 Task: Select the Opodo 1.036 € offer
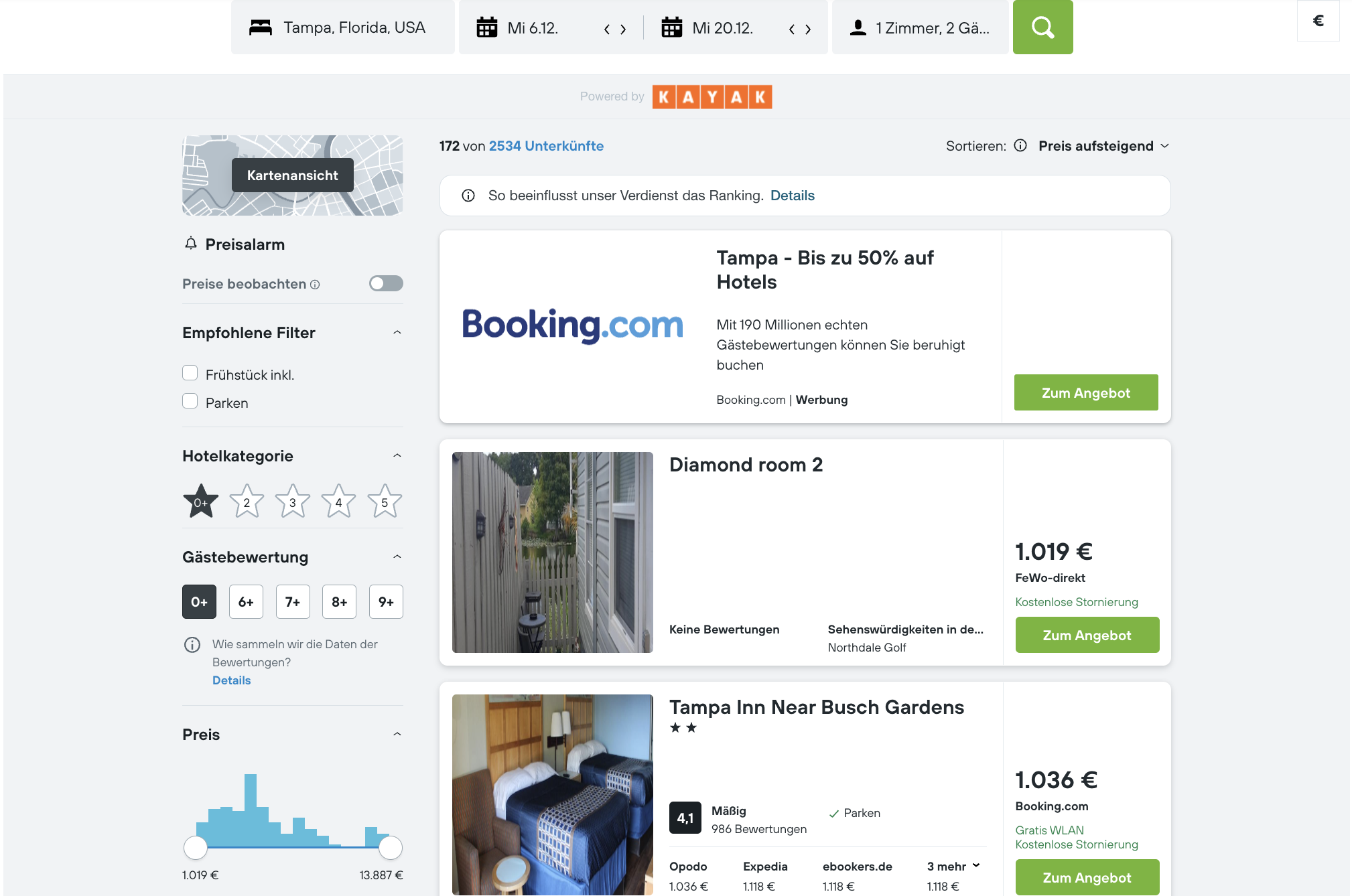(x=689, y=877)
